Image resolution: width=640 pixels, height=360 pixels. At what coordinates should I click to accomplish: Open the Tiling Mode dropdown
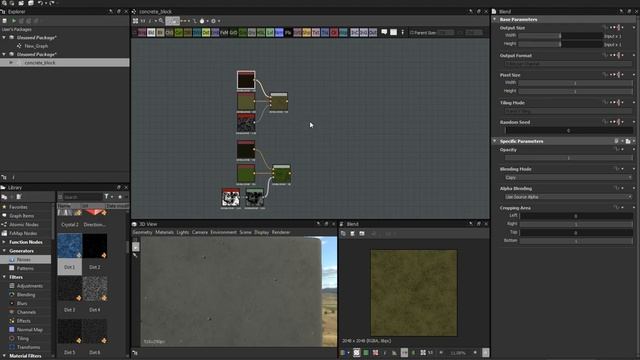568,111
